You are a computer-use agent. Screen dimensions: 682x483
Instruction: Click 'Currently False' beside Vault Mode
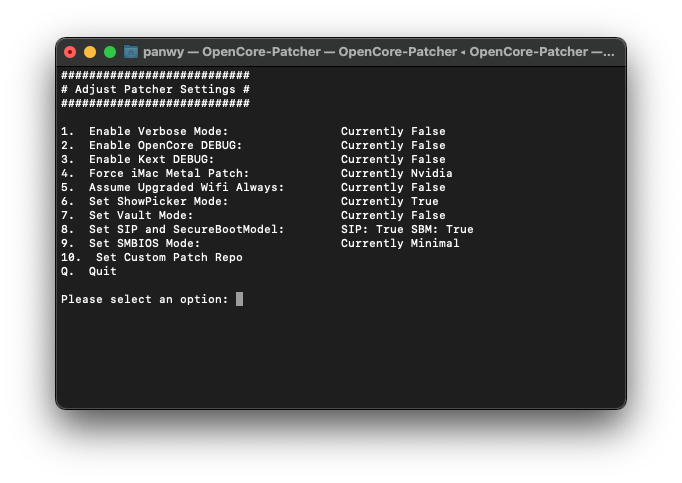pyautogui.click(x=393, y=215)
